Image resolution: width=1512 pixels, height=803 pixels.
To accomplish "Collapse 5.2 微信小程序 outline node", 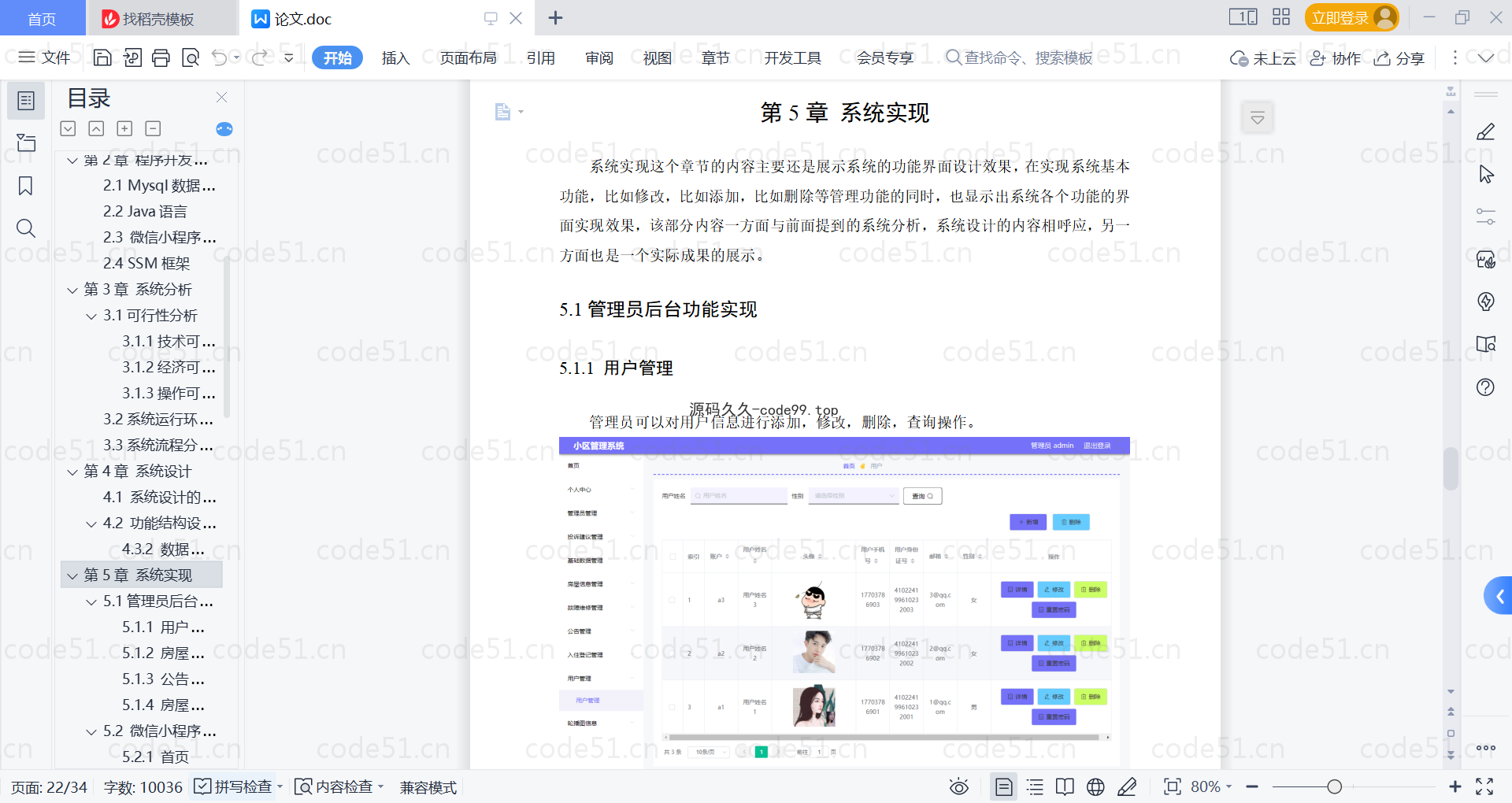I will (x=91, y=732).
